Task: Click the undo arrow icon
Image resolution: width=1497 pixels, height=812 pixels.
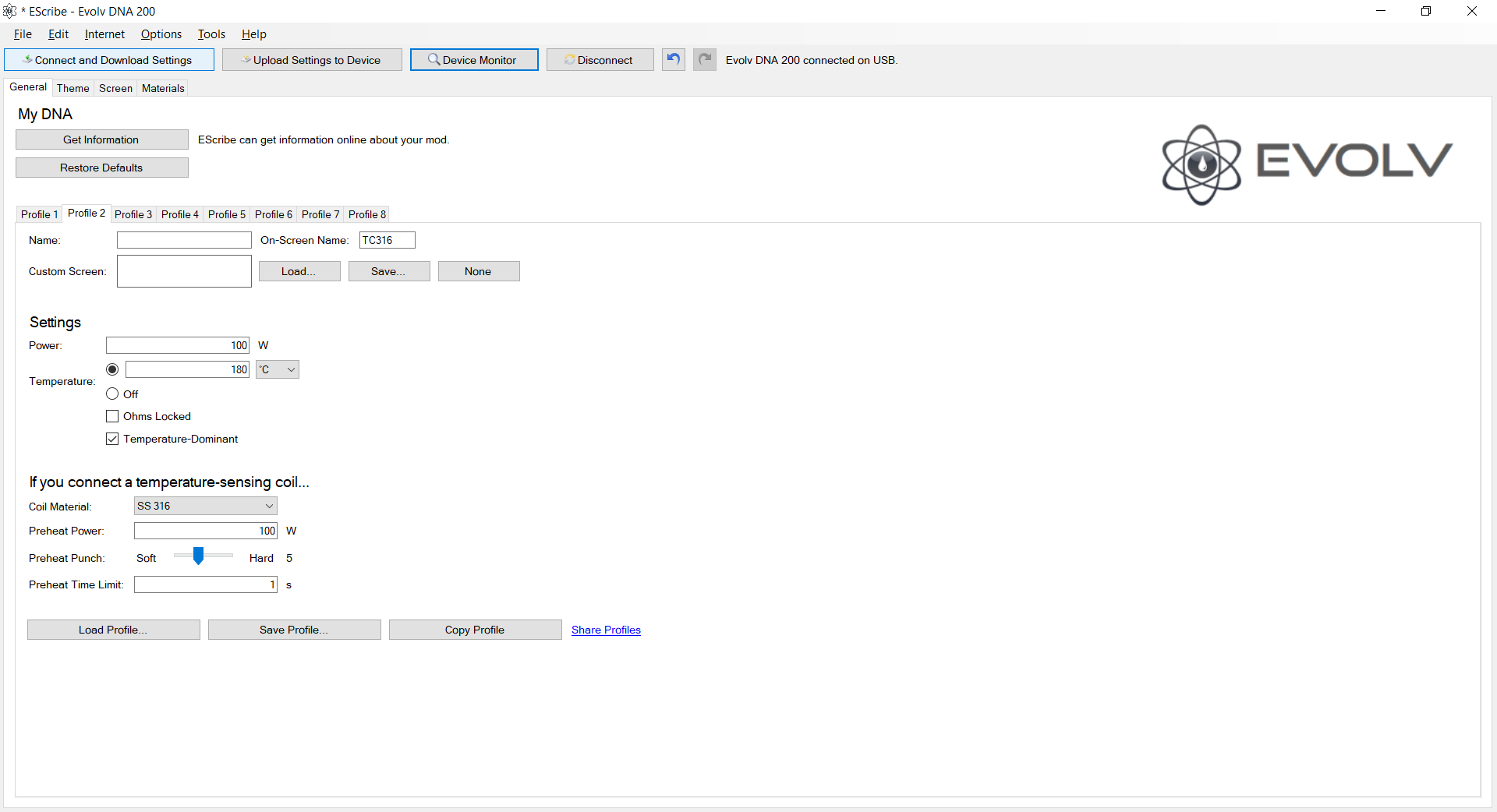Action: click(x=674, y=60)
